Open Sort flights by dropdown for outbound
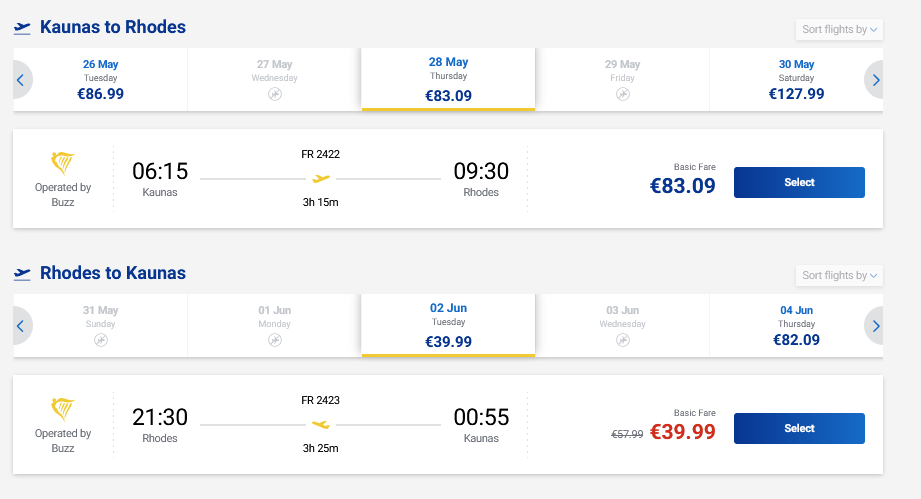Viewport: 921px width, 499px height. (x=839, y=29)
